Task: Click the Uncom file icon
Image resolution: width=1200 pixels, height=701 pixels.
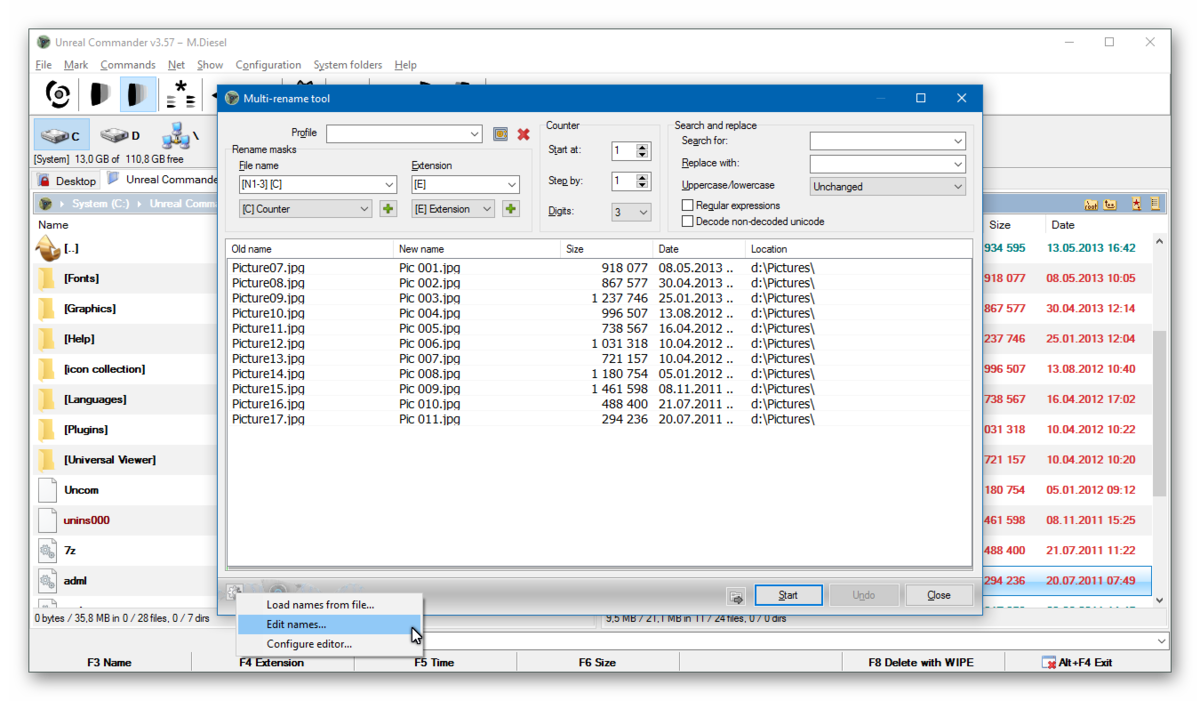Action: pos(47,490)
